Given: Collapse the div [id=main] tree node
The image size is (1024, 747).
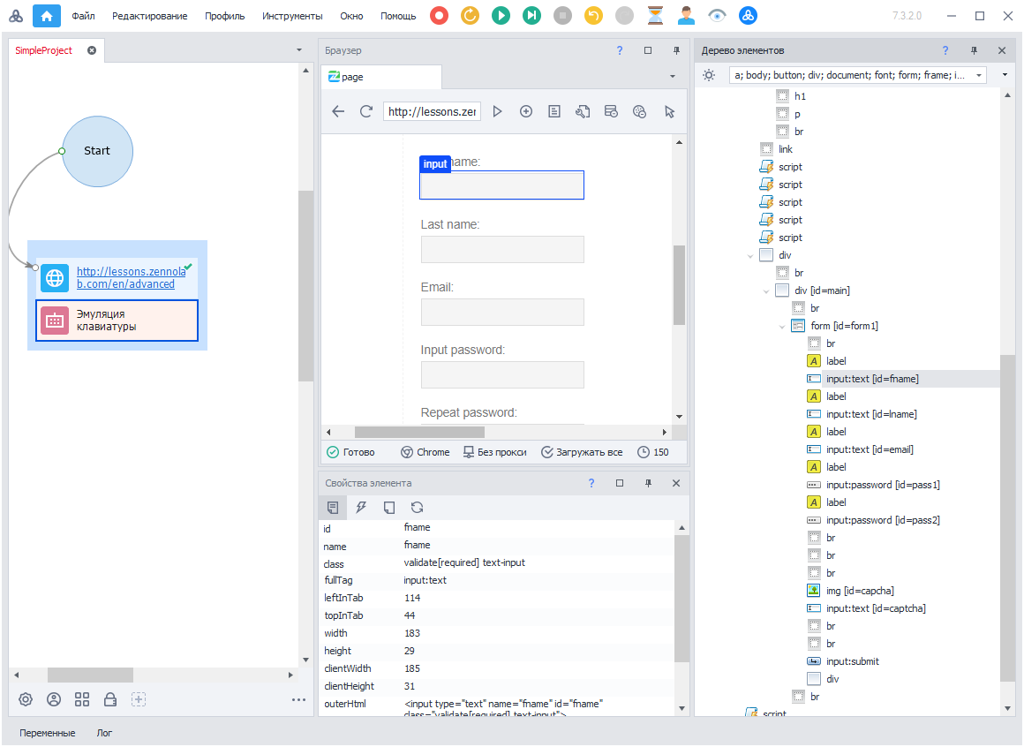Looking at the screenshot, I should coord(766,291).
